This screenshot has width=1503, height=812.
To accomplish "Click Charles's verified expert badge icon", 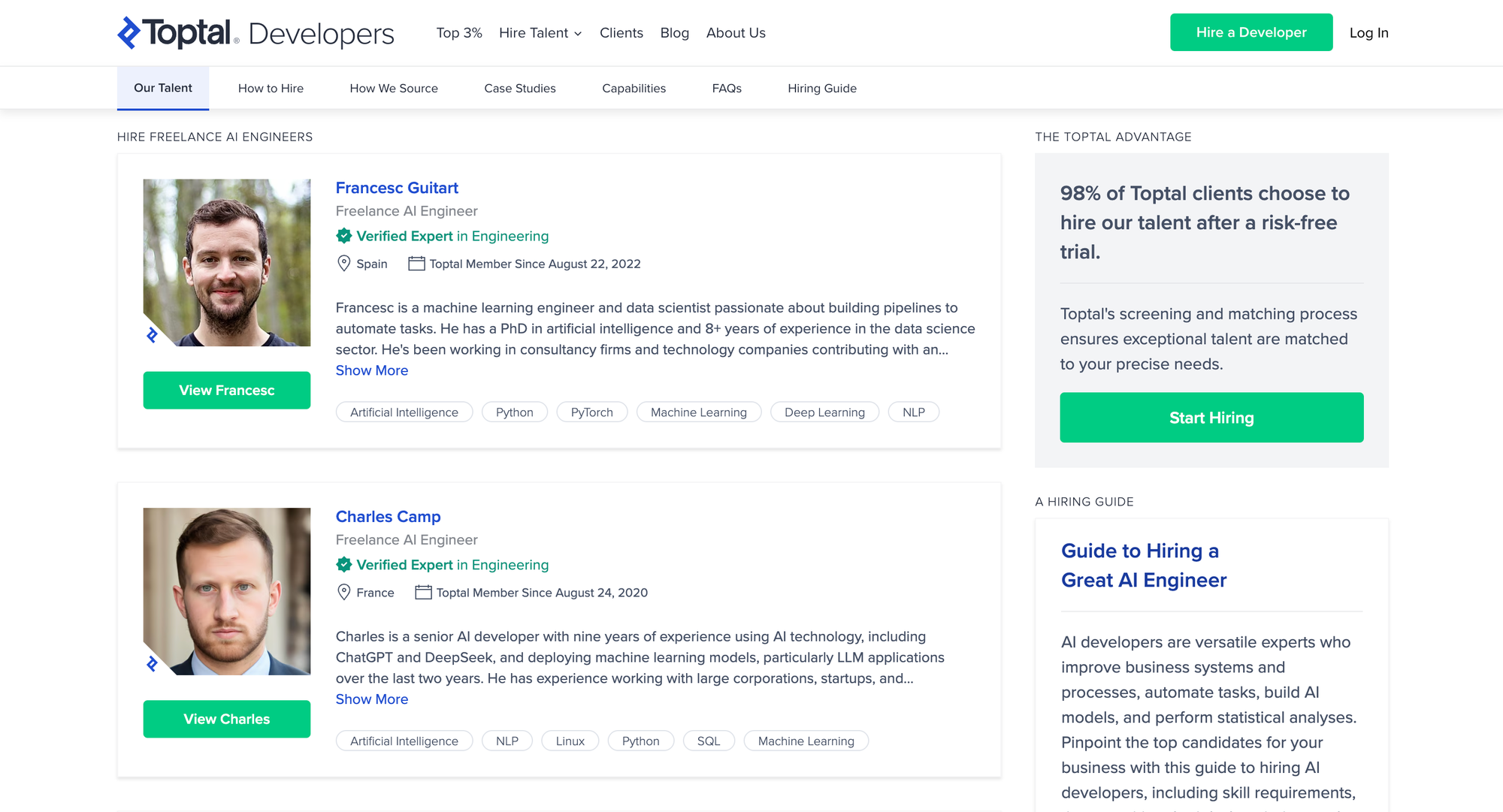I will point(344,565).
